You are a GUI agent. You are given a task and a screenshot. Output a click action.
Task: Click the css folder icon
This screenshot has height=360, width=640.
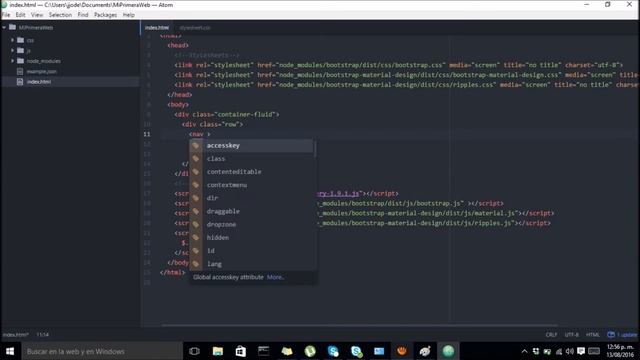point(20,40)
